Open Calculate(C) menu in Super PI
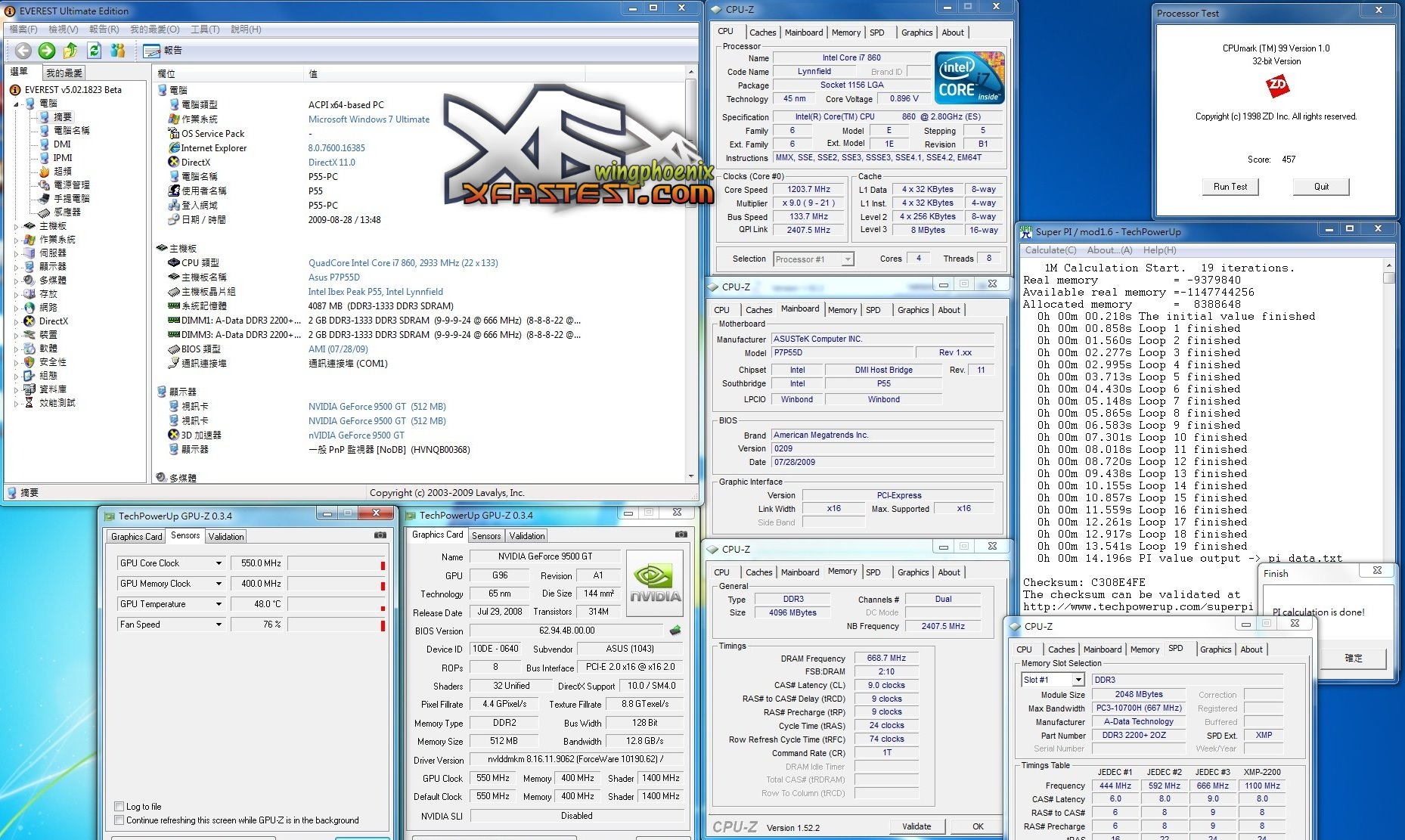 pos(1050,250)
